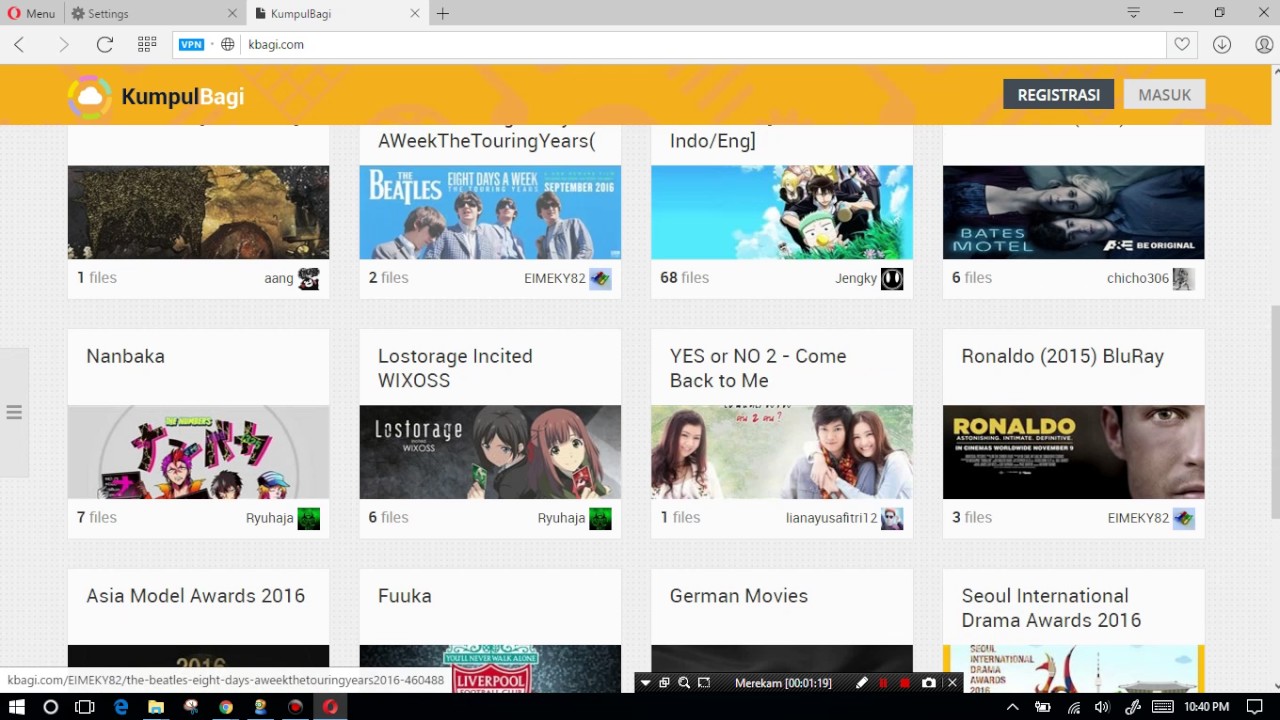This screenshot has height=720, width=1280.
Task: Launch Microsoft Edge from taskbar
Action: [121, 706]
